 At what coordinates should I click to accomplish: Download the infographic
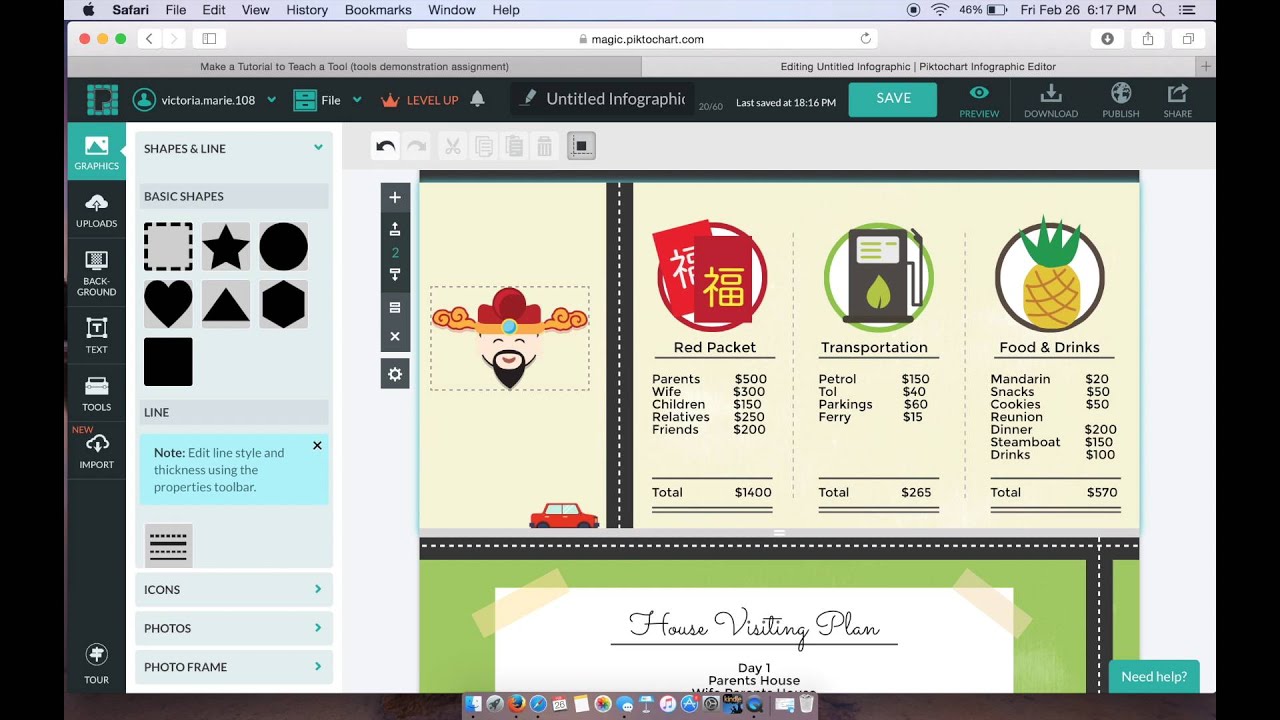[1050, 100]
